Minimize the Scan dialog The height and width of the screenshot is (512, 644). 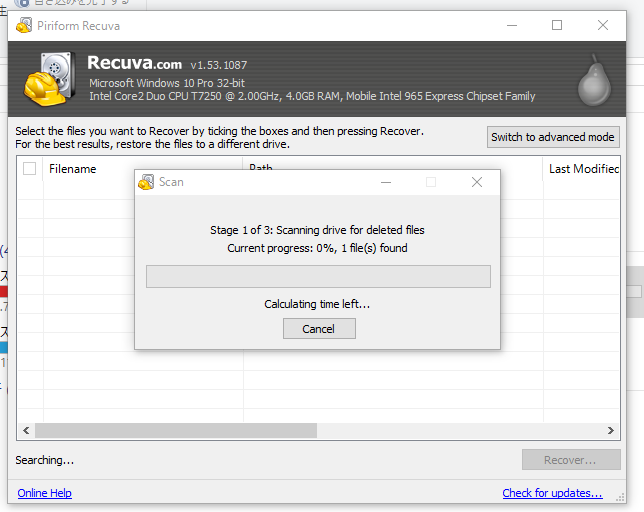tap(386, 182)
